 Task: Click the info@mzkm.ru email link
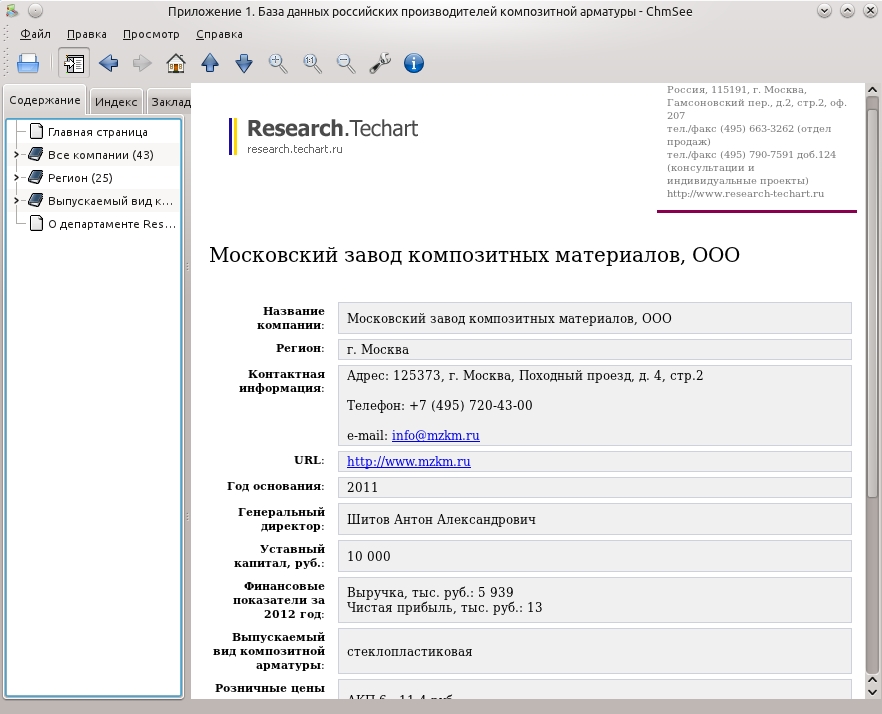tap(435, 435)
